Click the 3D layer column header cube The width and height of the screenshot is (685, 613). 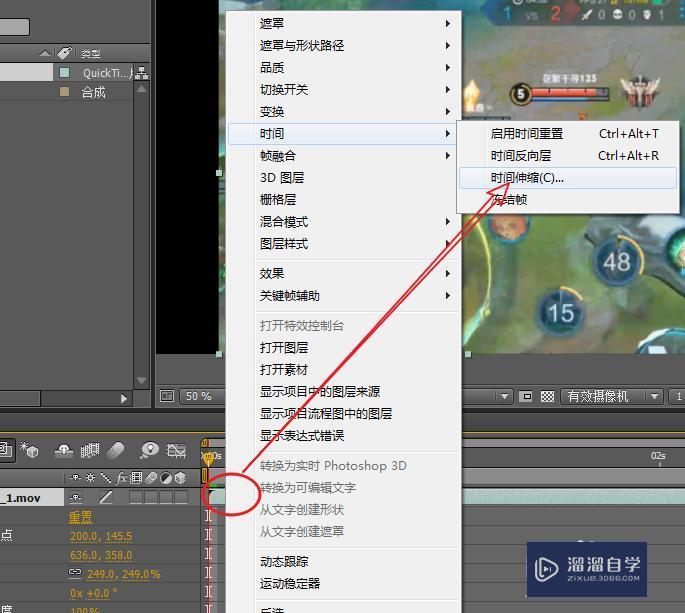[x=180, y=478]
